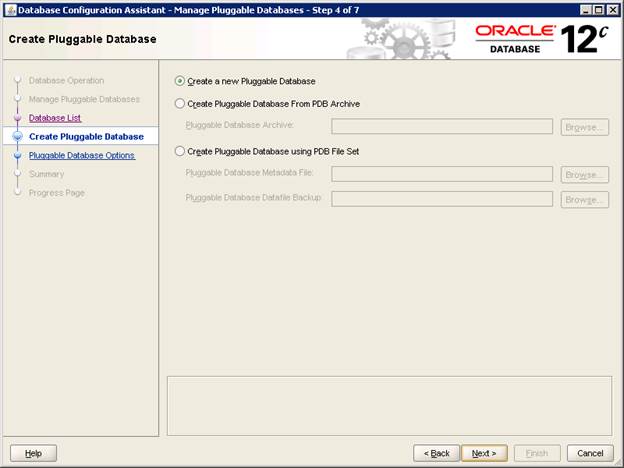Click the Database List step link
The width and height of the screenshot is (624, 468).
tap(55, 118)
